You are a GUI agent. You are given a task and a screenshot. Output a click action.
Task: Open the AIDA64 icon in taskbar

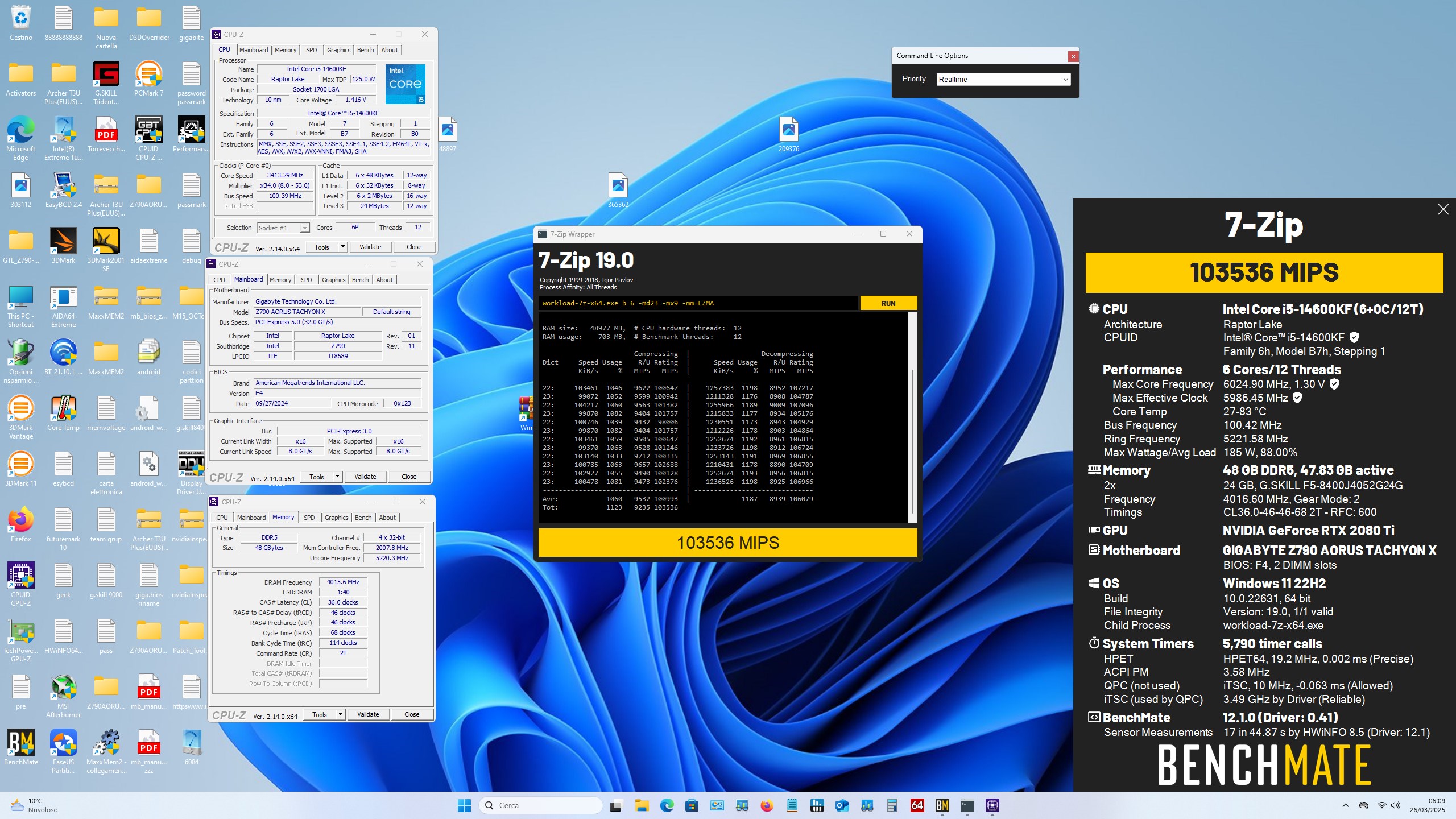(917, 805)
